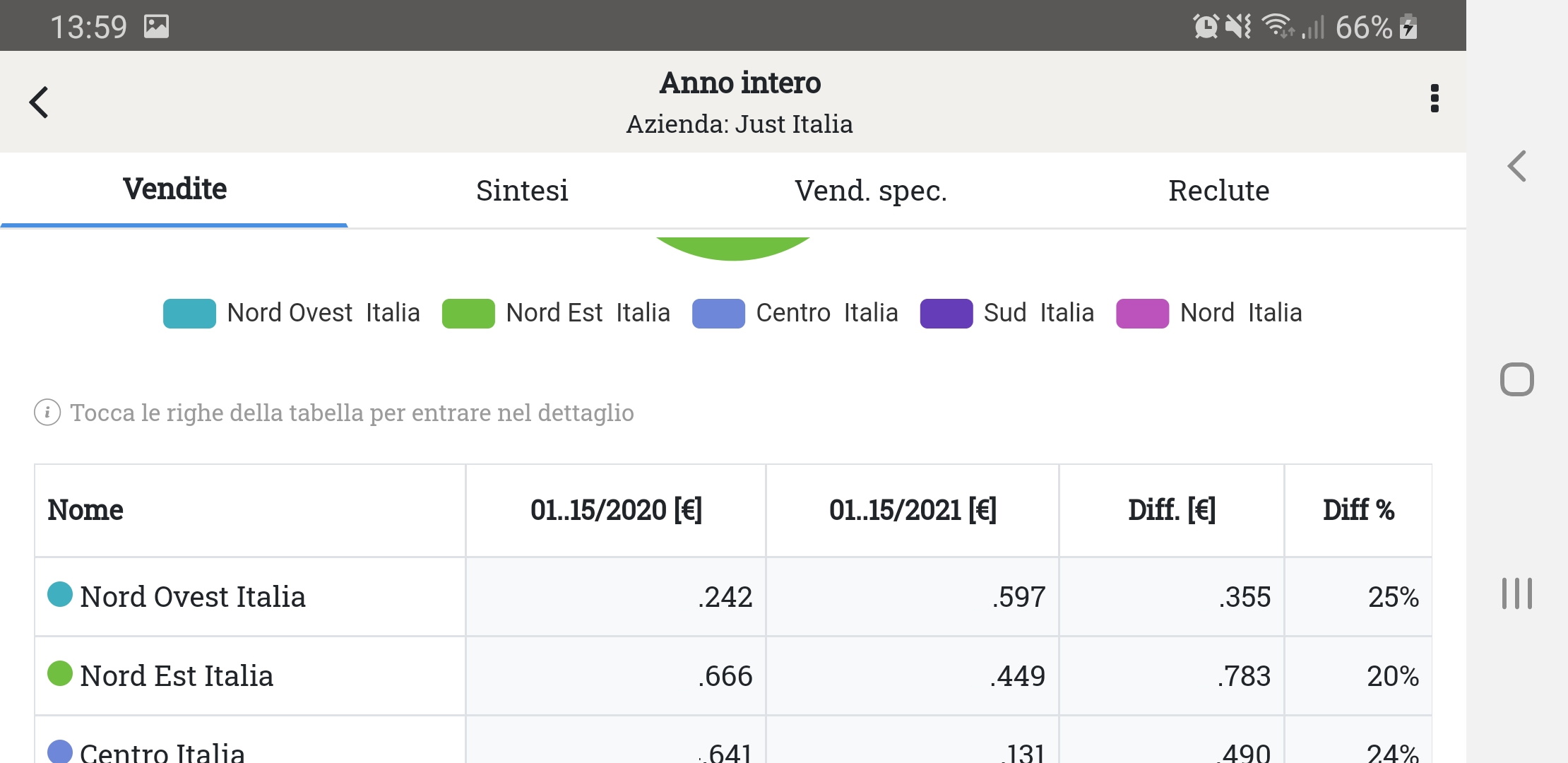The image size is (1568, 763).
Task: Click the Centro Italia legend color swatch
Action: (718, 314)
